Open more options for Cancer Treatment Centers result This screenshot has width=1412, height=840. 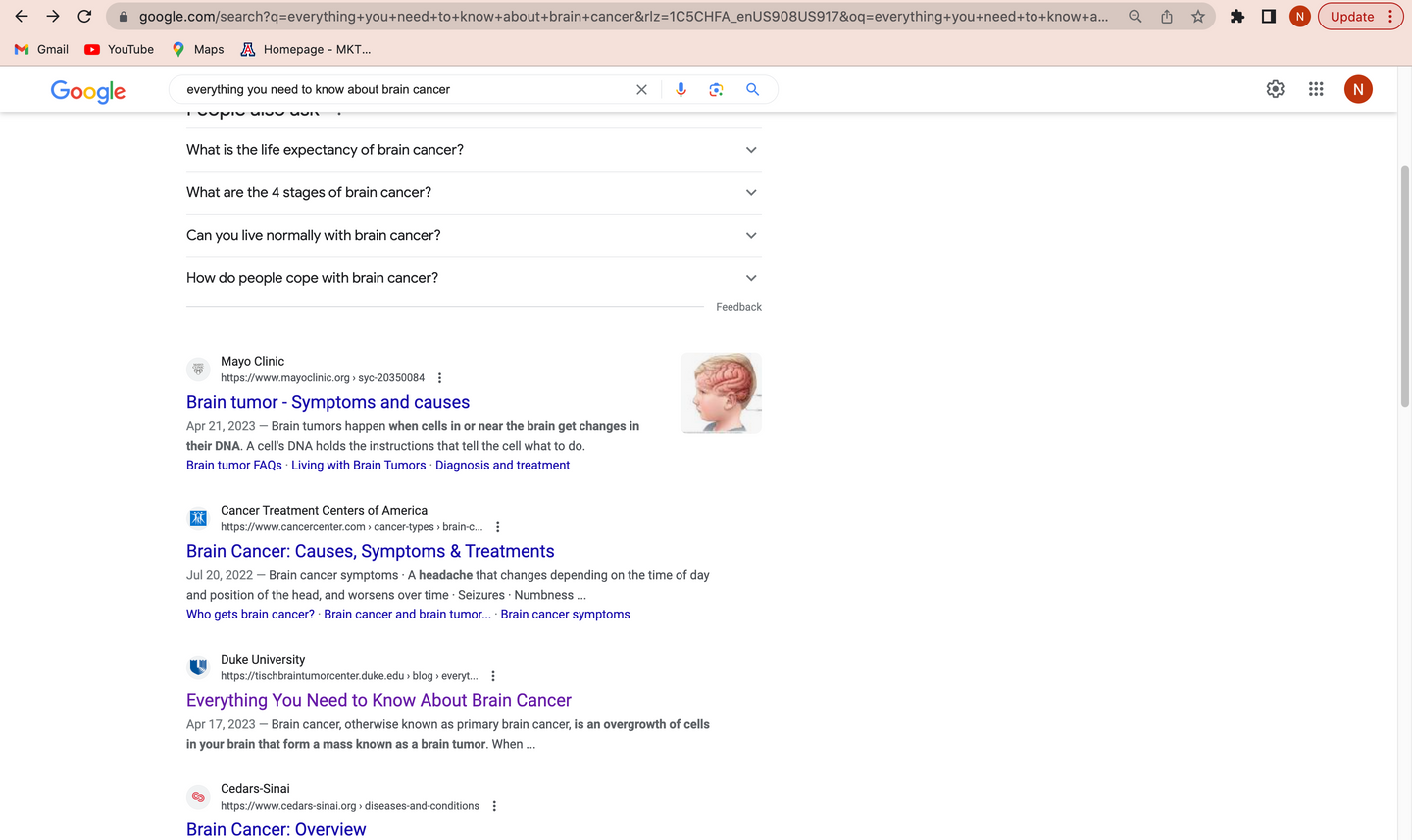point(498,527)
